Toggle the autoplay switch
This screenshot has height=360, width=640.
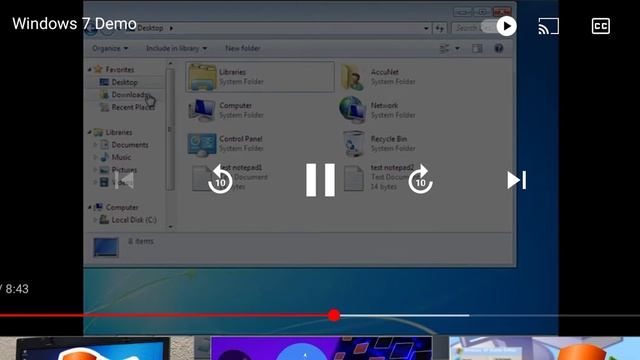pyautogui.click(x=498, y=26)
